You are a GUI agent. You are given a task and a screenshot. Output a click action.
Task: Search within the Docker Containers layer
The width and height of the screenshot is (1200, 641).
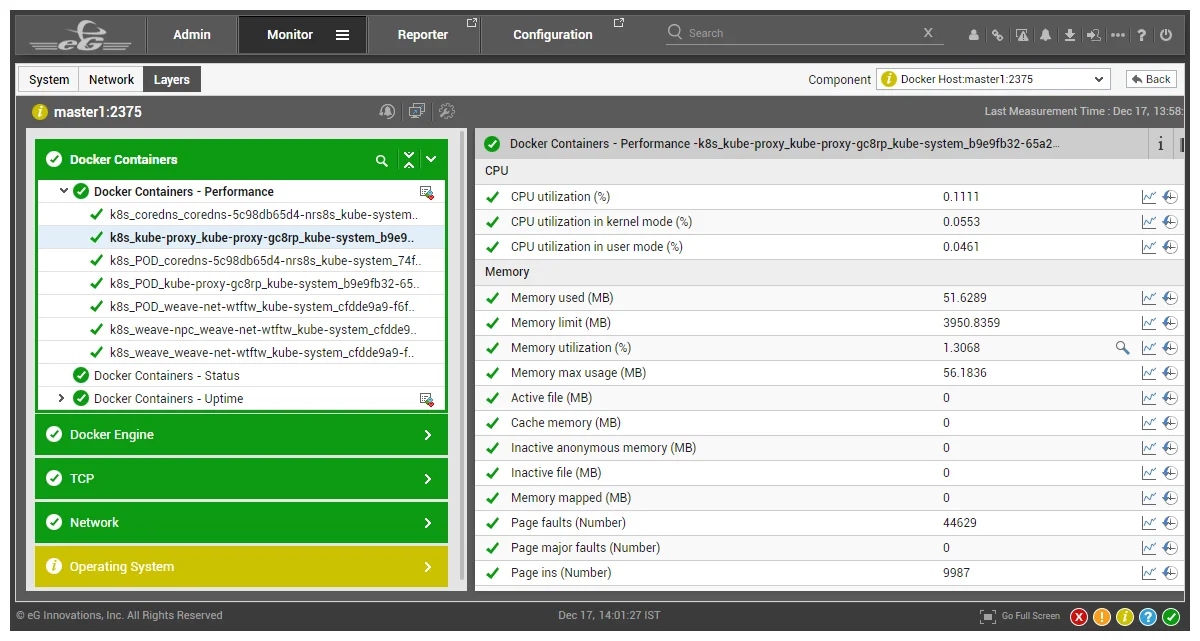click(381, 160)
